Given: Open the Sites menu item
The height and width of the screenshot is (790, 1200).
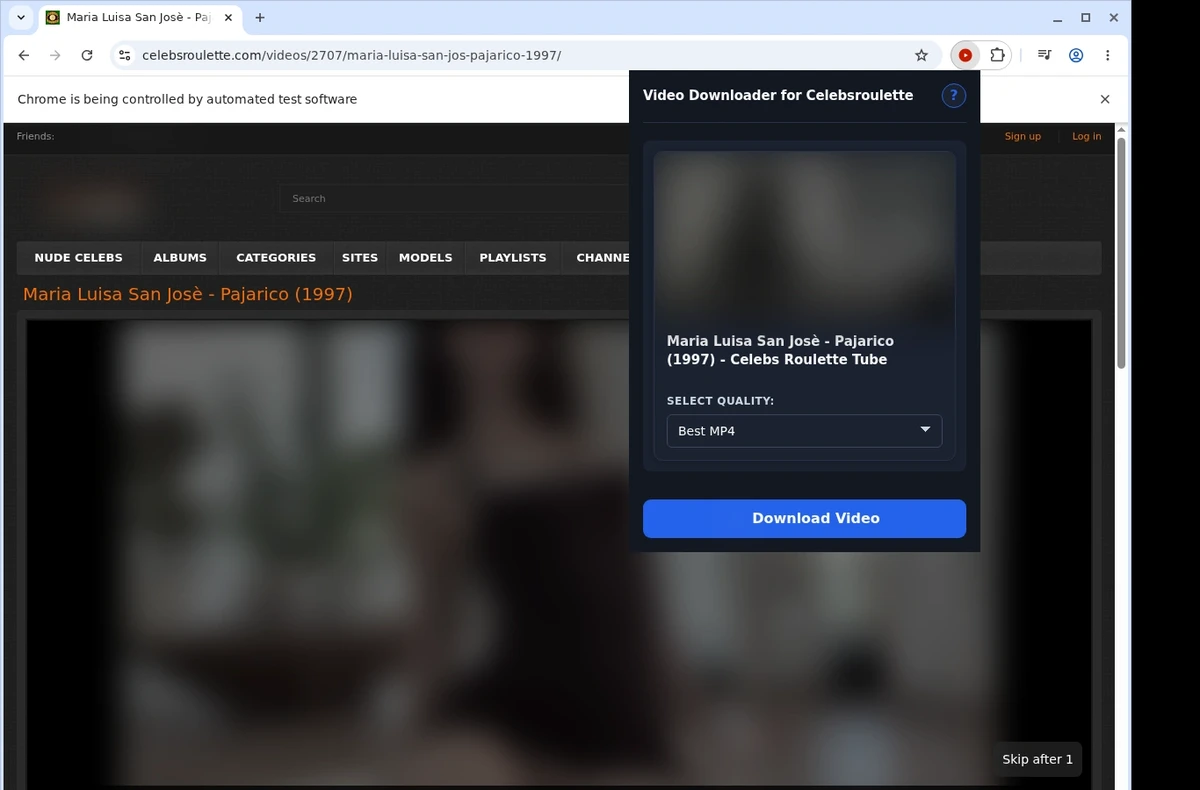Looking at the screenshot, I should (360, 257).
